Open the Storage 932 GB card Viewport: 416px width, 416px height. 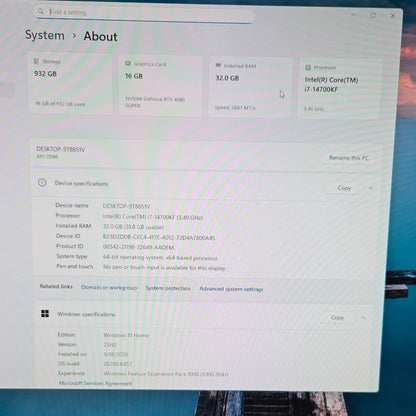coord(70,83)
